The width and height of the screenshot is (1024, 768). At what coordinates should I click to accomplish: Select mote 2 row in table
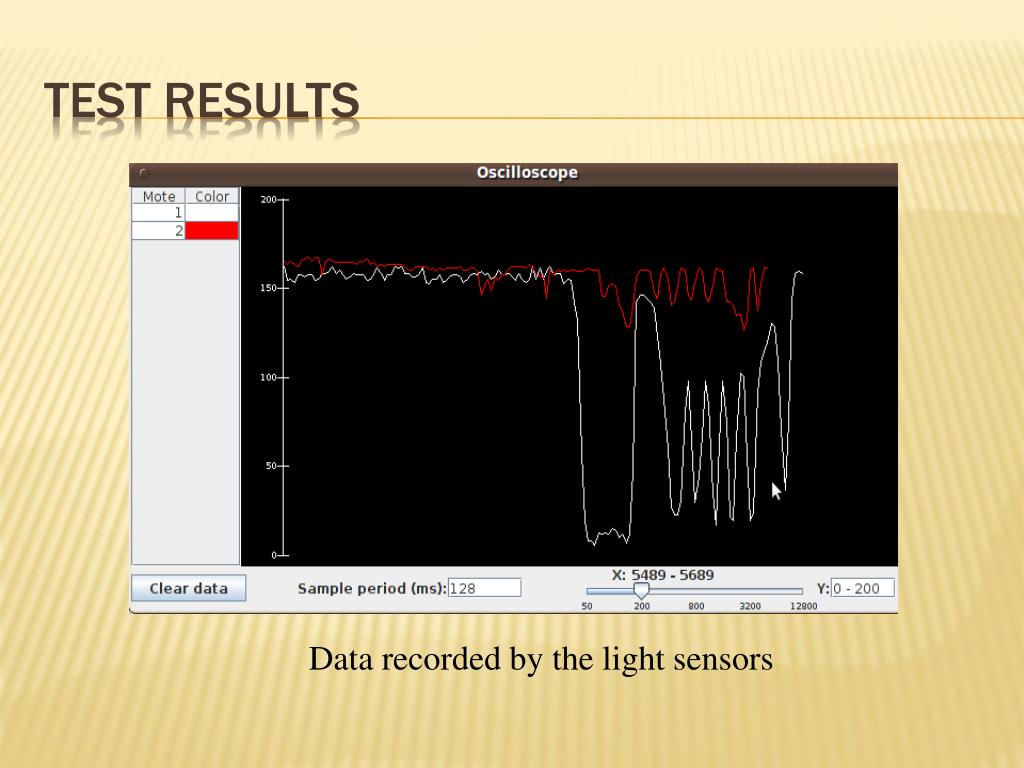click(x=185, y=231)
